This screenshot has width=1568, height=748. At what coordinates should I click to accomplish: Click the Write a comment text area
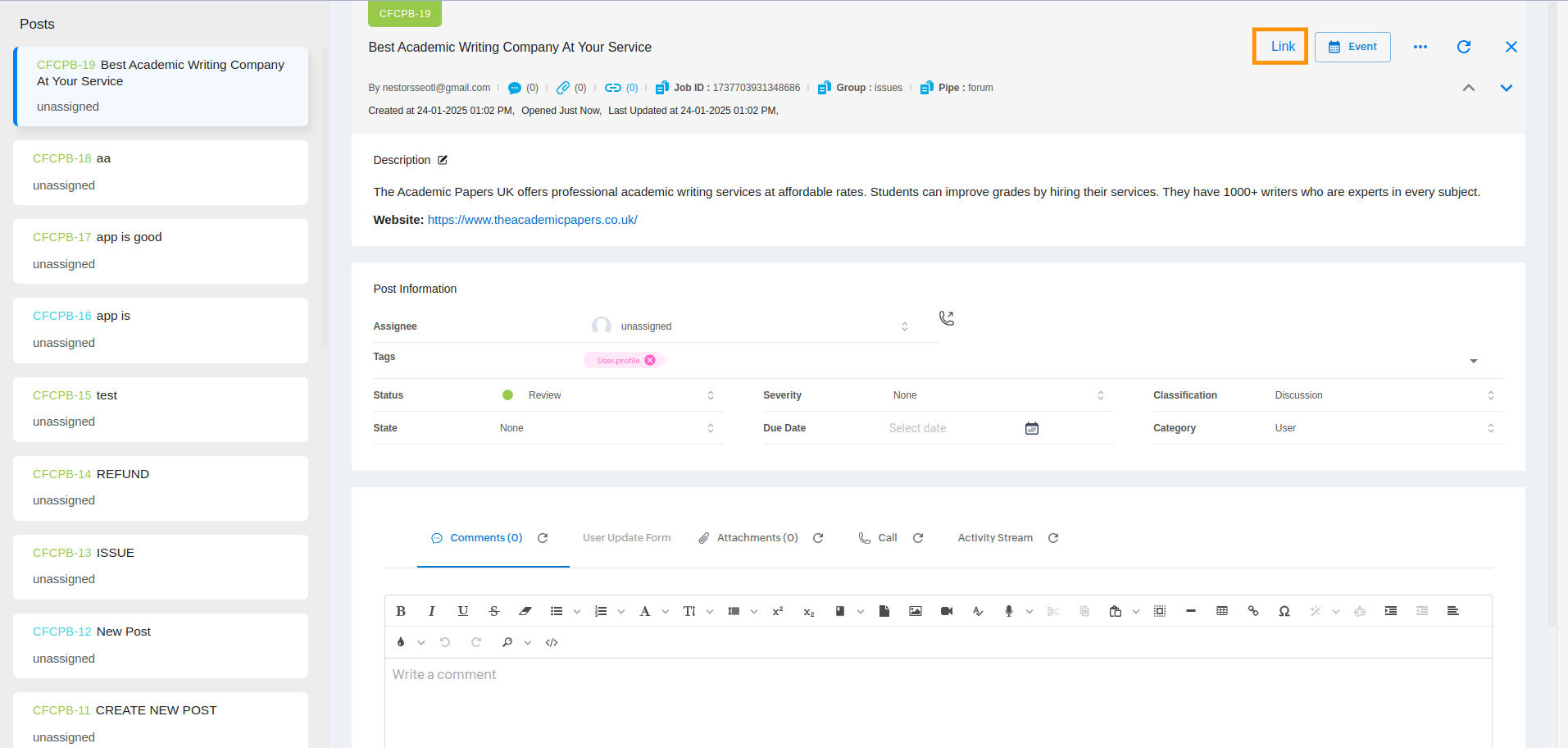coord(939,703)
